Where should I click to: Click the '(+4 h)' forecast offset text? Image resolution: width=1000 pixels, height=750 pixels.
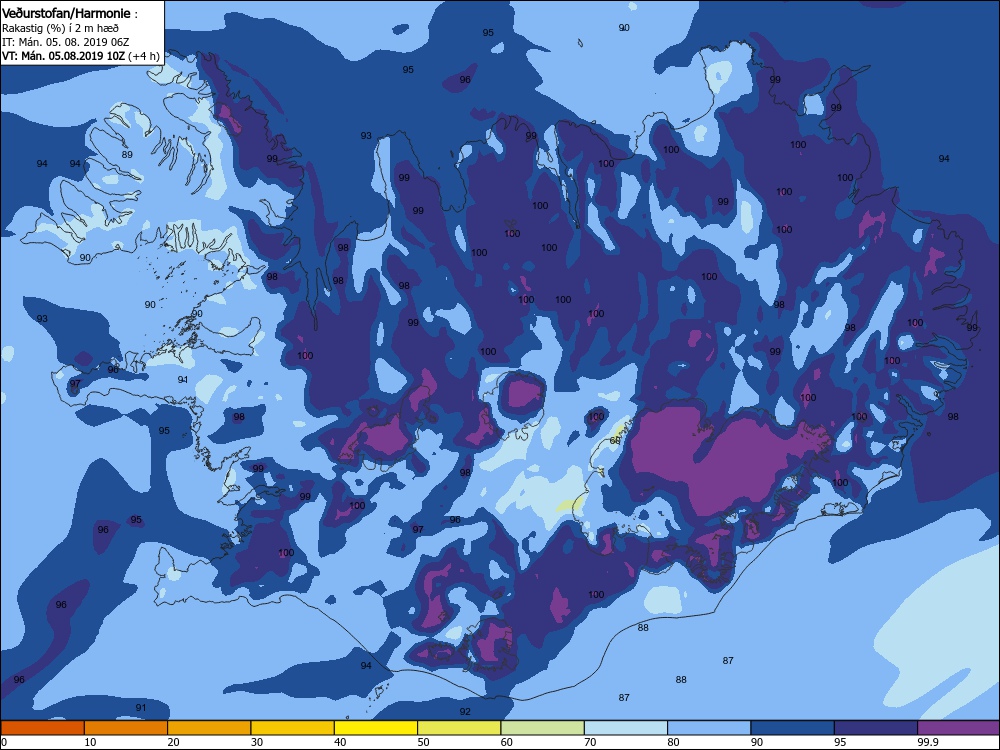click(144, 56)
